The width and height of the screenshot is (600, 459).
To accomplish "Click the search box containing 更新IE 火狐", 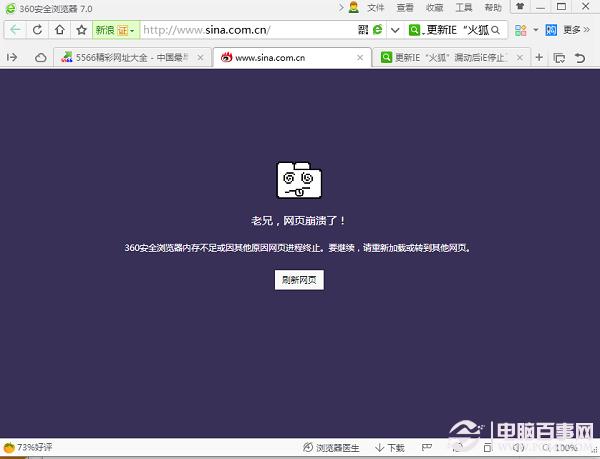I will coord(457,30).
